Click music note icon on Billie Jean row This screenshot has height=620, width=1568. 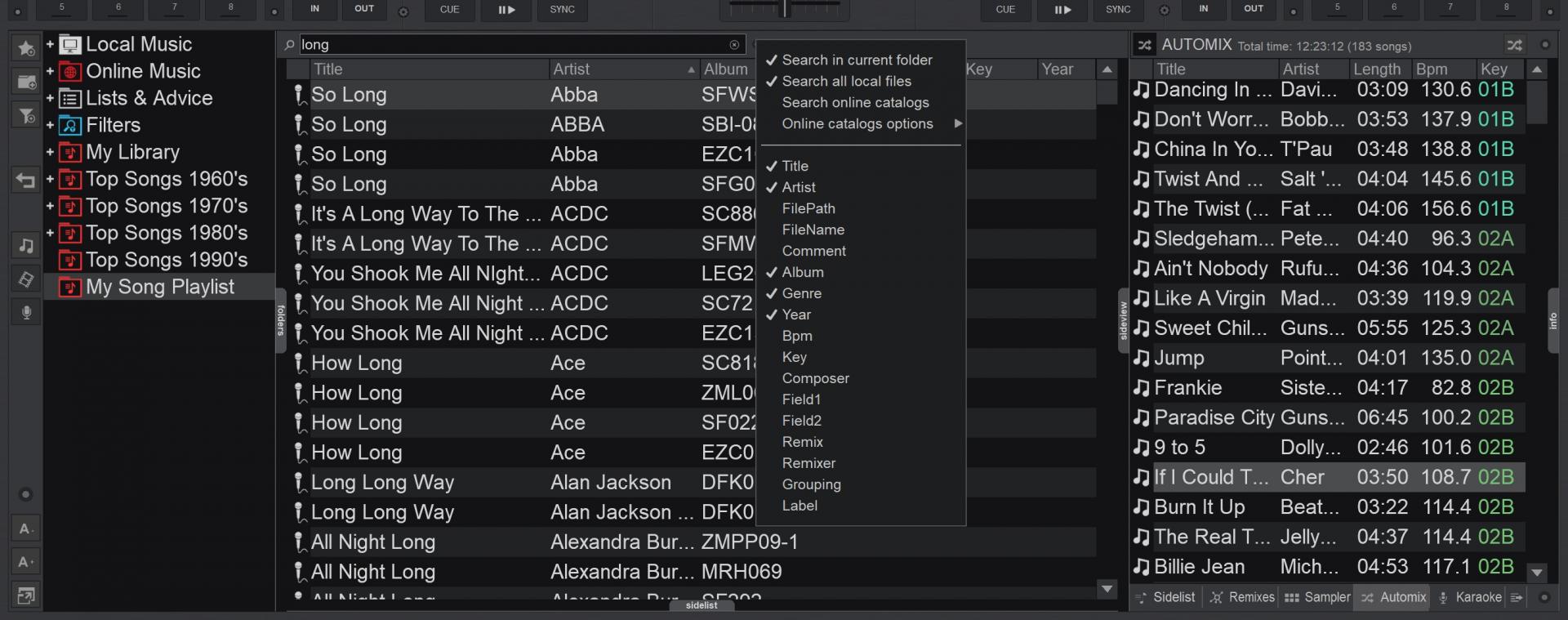pos(1142,567)
